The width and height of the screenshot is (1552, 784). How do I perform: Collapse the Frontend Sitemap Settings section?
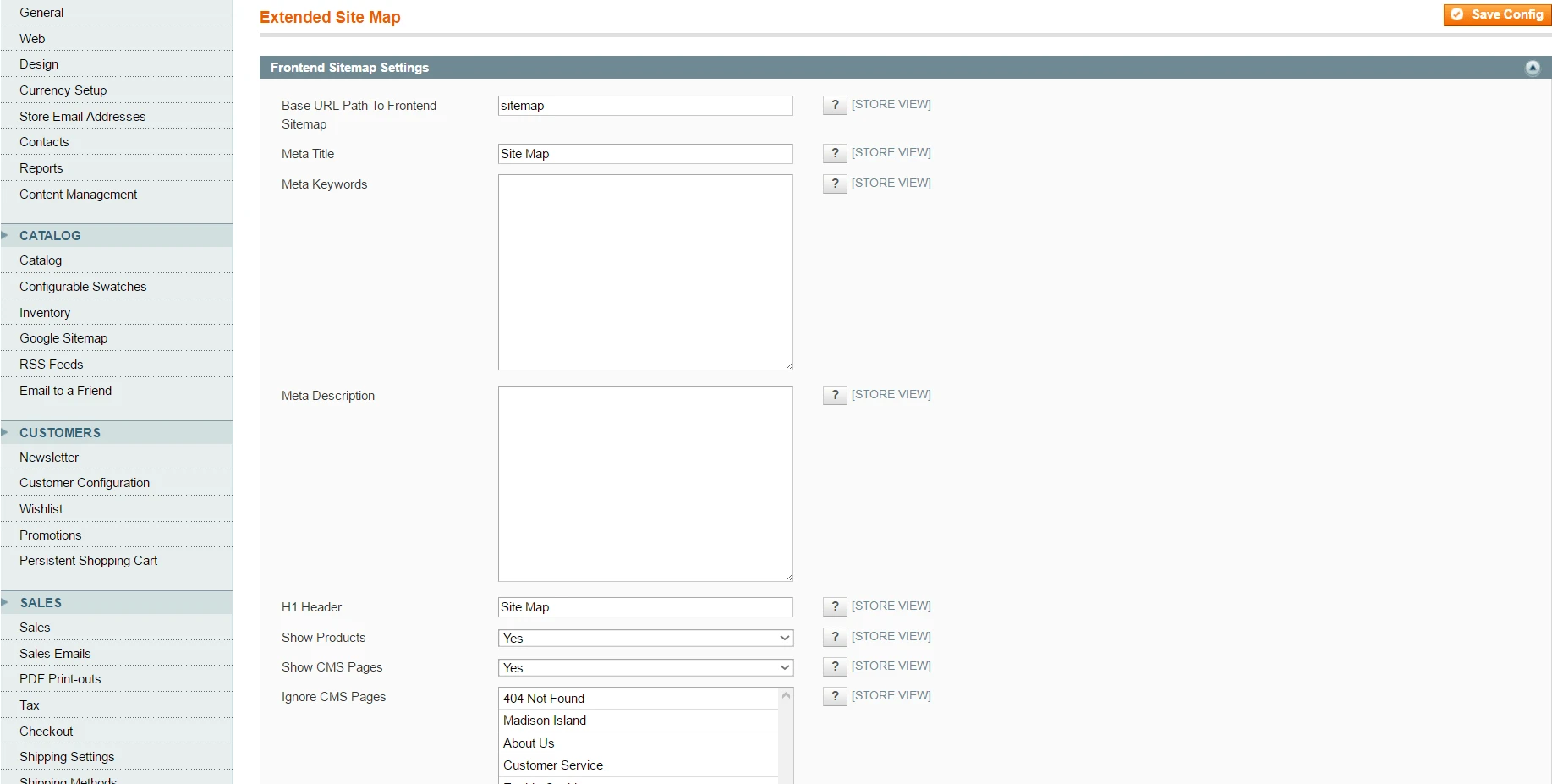[x=1532, y=67]
